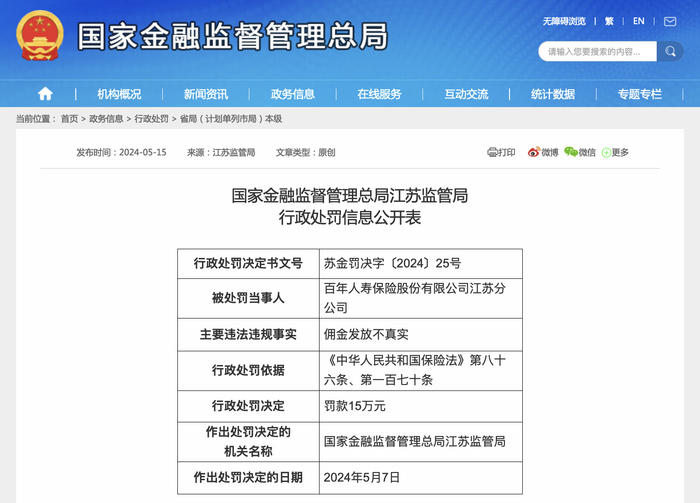Open the mail envelope icon
700x503 pixels.
coord(670,21)
